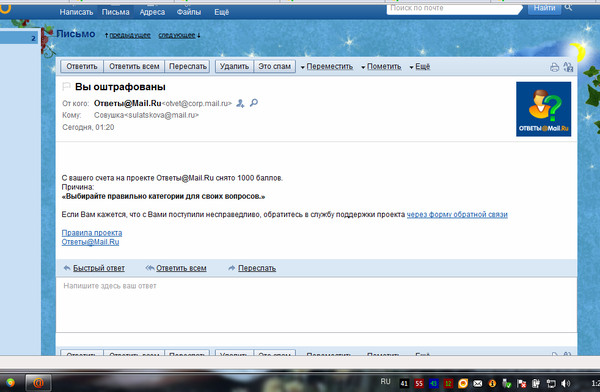The height and width of the screenshot is (392, 600).
Task: Toggle the flag icon beside the subject
Action: [x=66, y=86]
